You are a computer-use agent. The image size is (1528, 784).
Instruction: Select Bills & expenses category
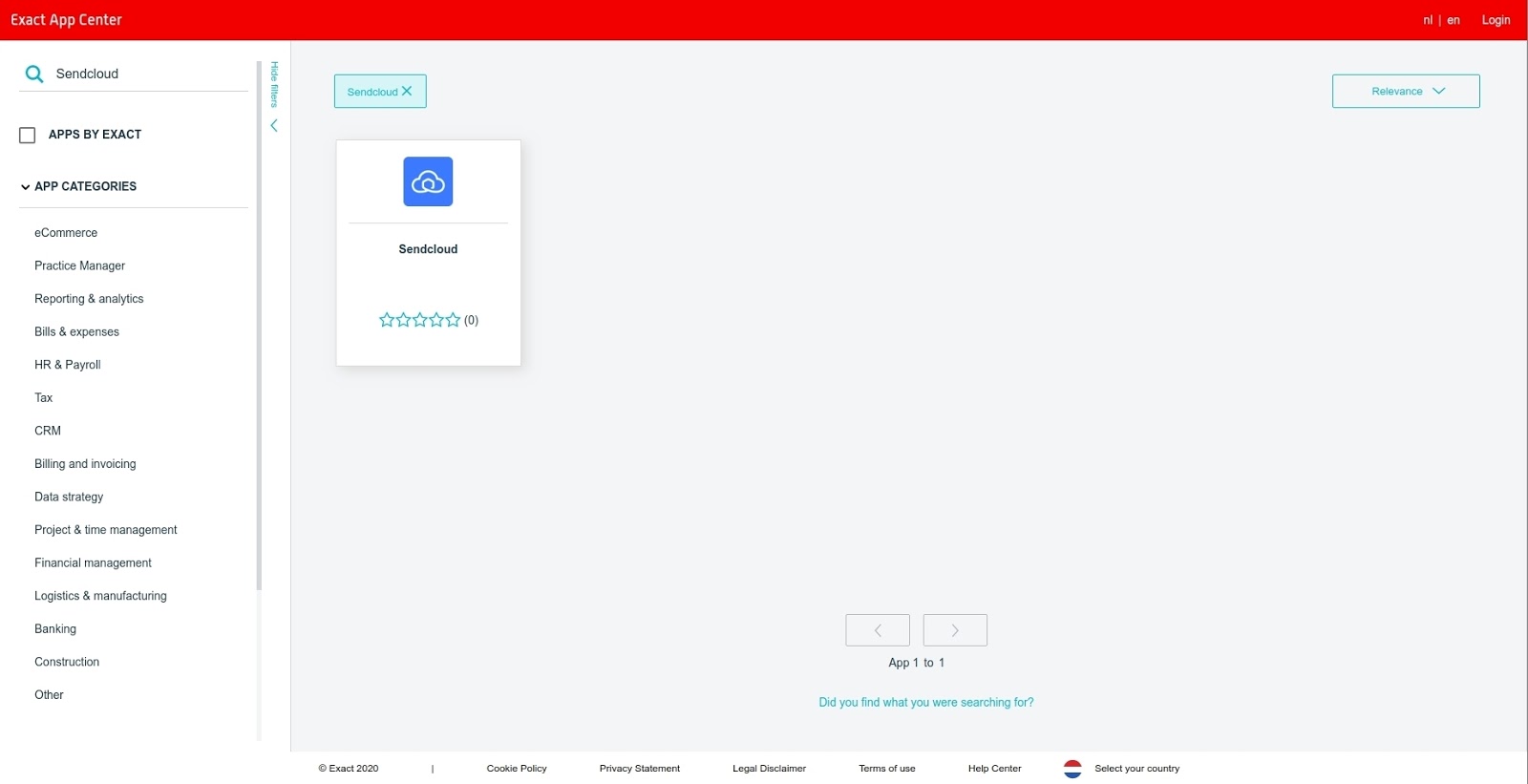76,331
